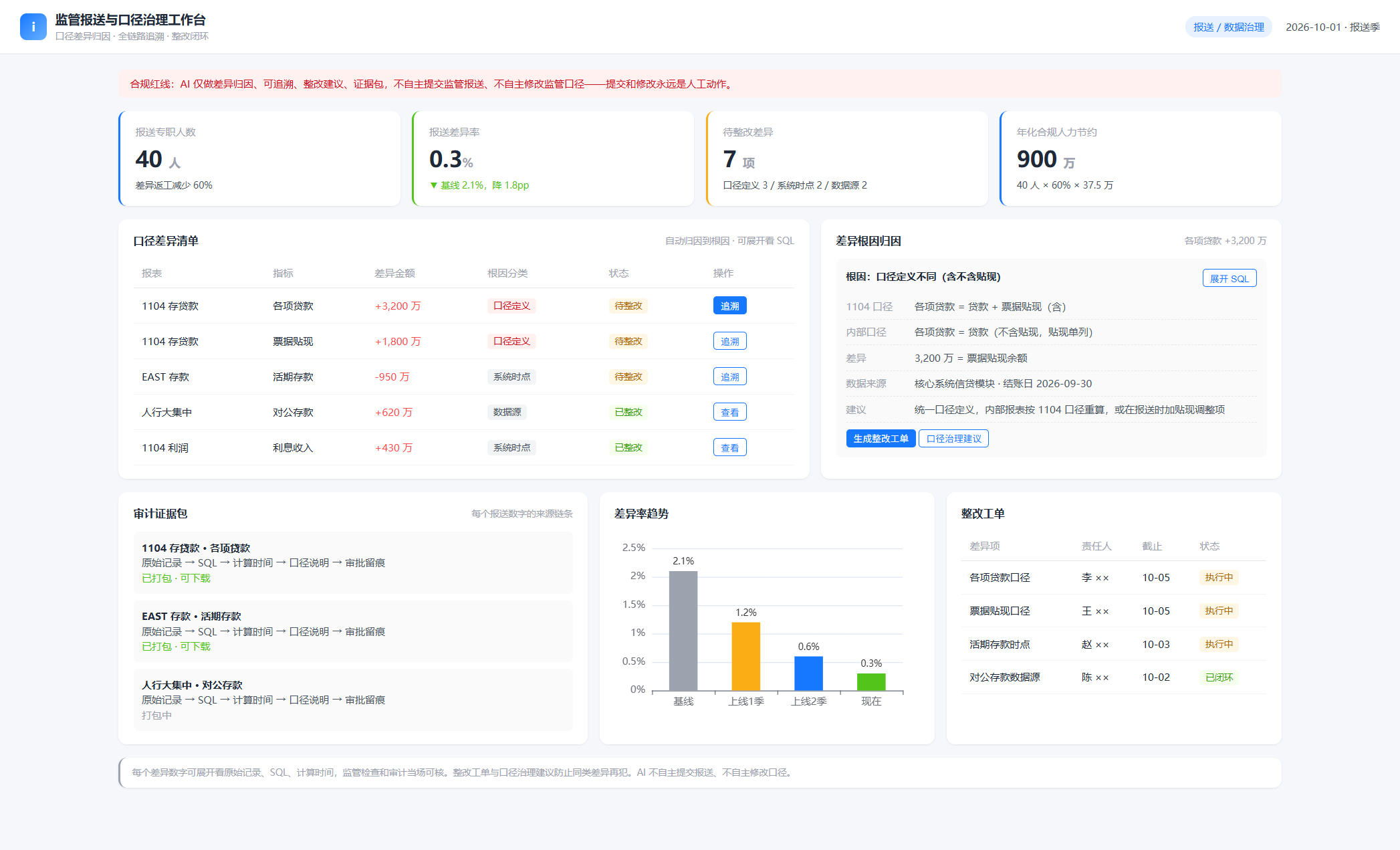
Task: Click 追溯 for 票据贴现 row
Action: click(x=729, y=341)
